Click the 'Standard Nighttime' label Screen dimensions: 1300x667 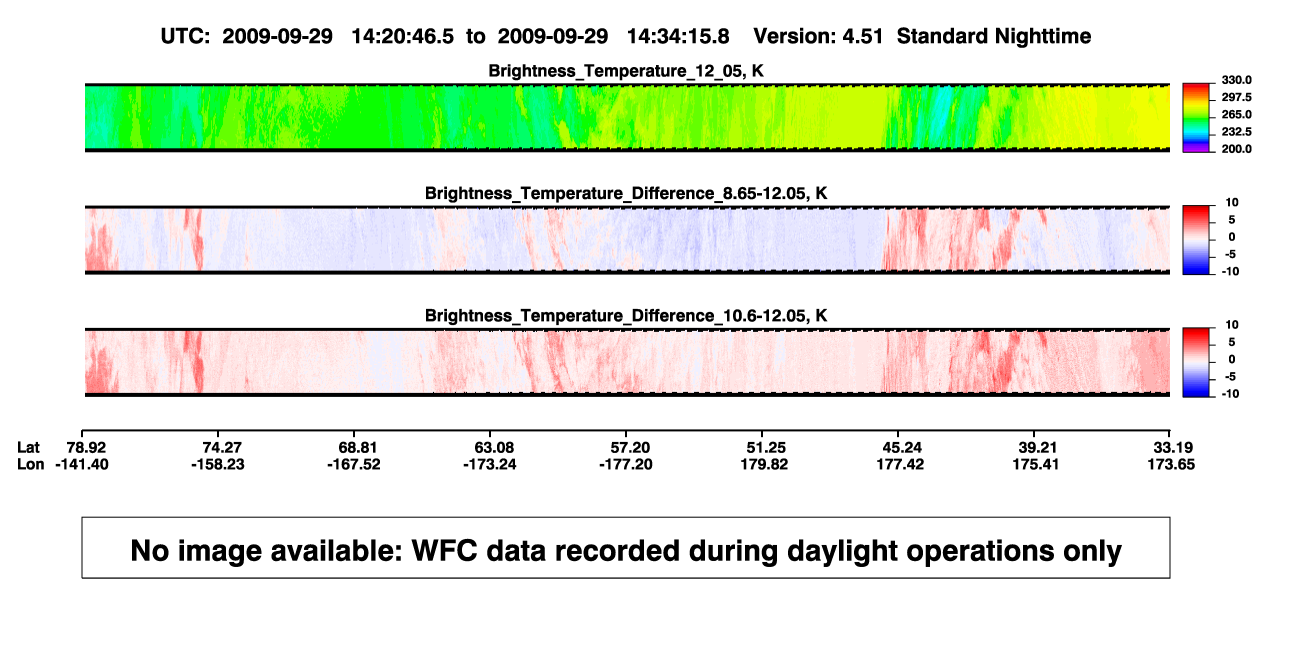click(x=994, y=36)
